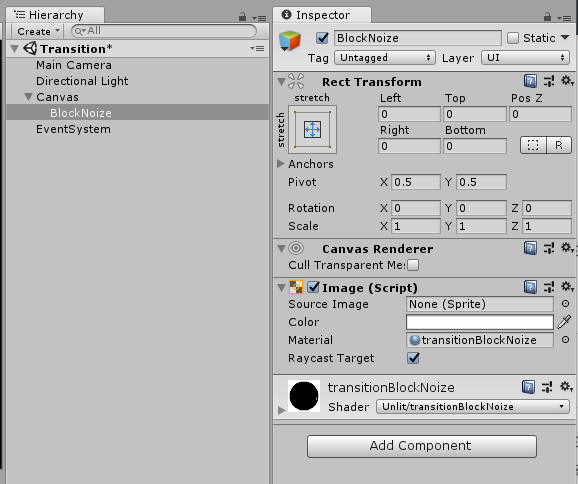Select BlockNoize in the Hierarchy
The image size is (578, 484).
point(137,113)
